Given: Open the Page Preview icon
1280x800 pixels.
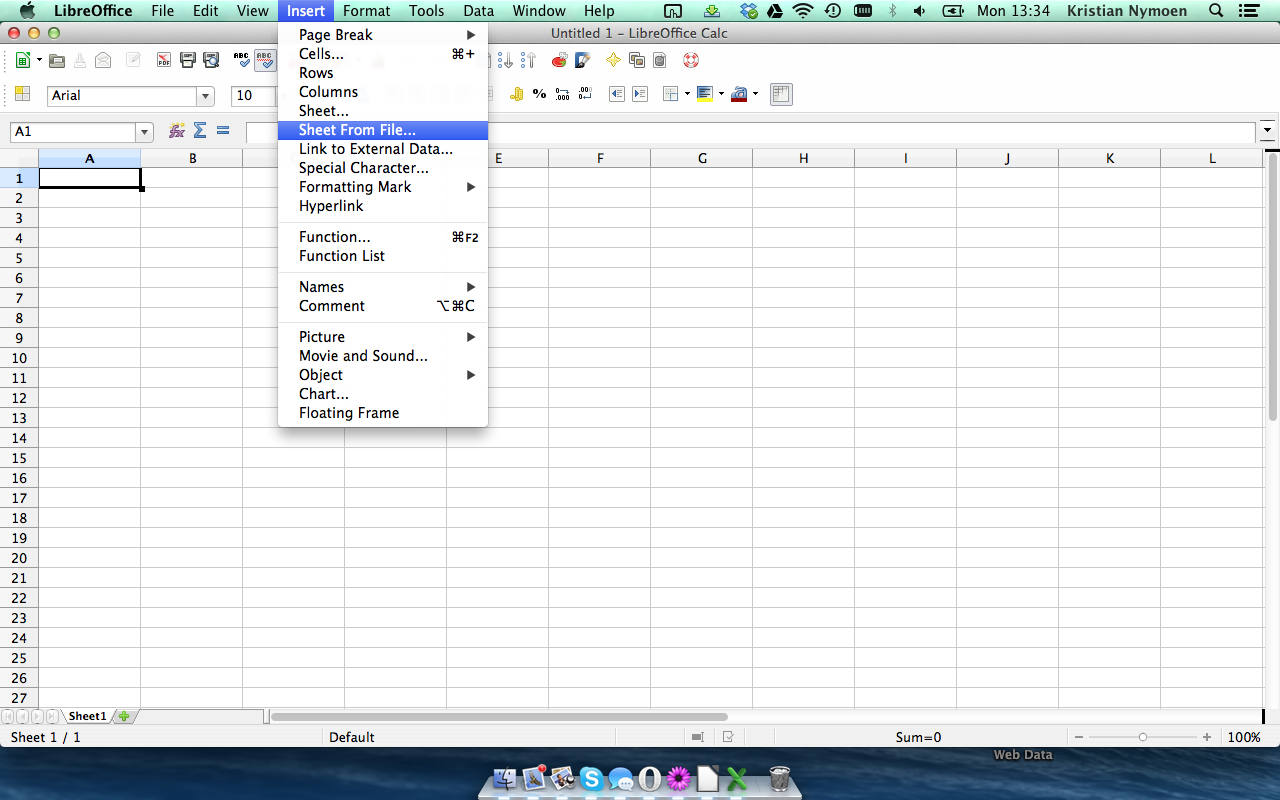Looking at the screenshot, I should [x=211, y=60].
